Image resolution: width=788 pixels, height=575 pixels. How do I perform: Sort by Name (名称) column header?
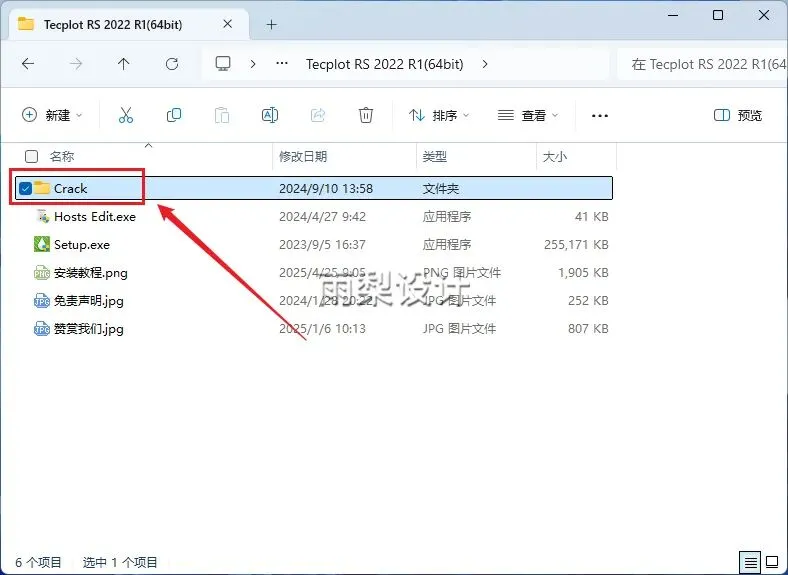click(62, 156)
